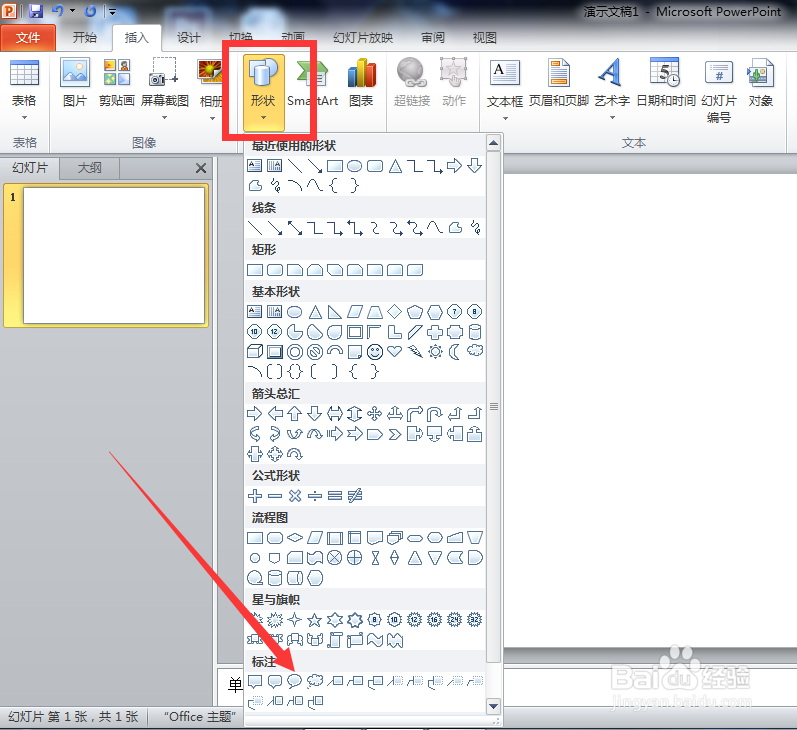797x730 pixels.
Task: Click the 图片 insert picture icon
Action: coord(75,83)
